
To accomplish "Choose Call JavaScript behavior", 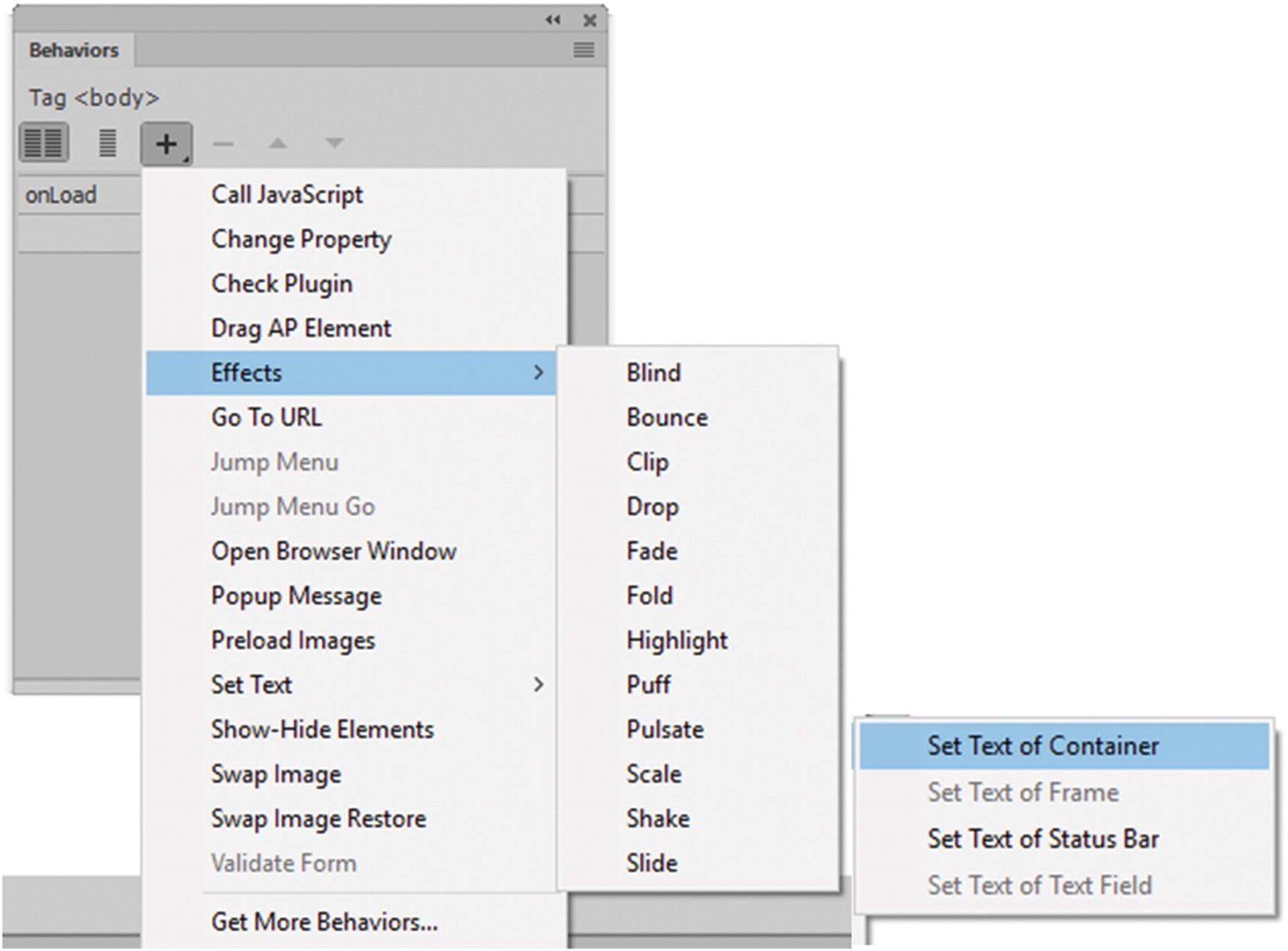I will (x=287, y=194).
